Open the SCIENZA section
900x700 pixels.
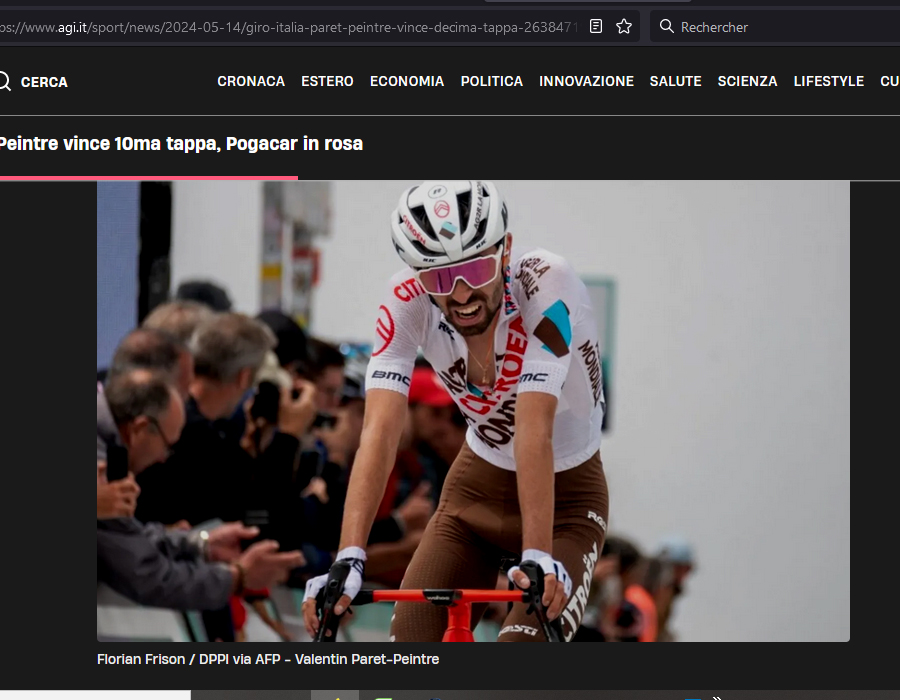pyautogui.click(x=747, y=81)
